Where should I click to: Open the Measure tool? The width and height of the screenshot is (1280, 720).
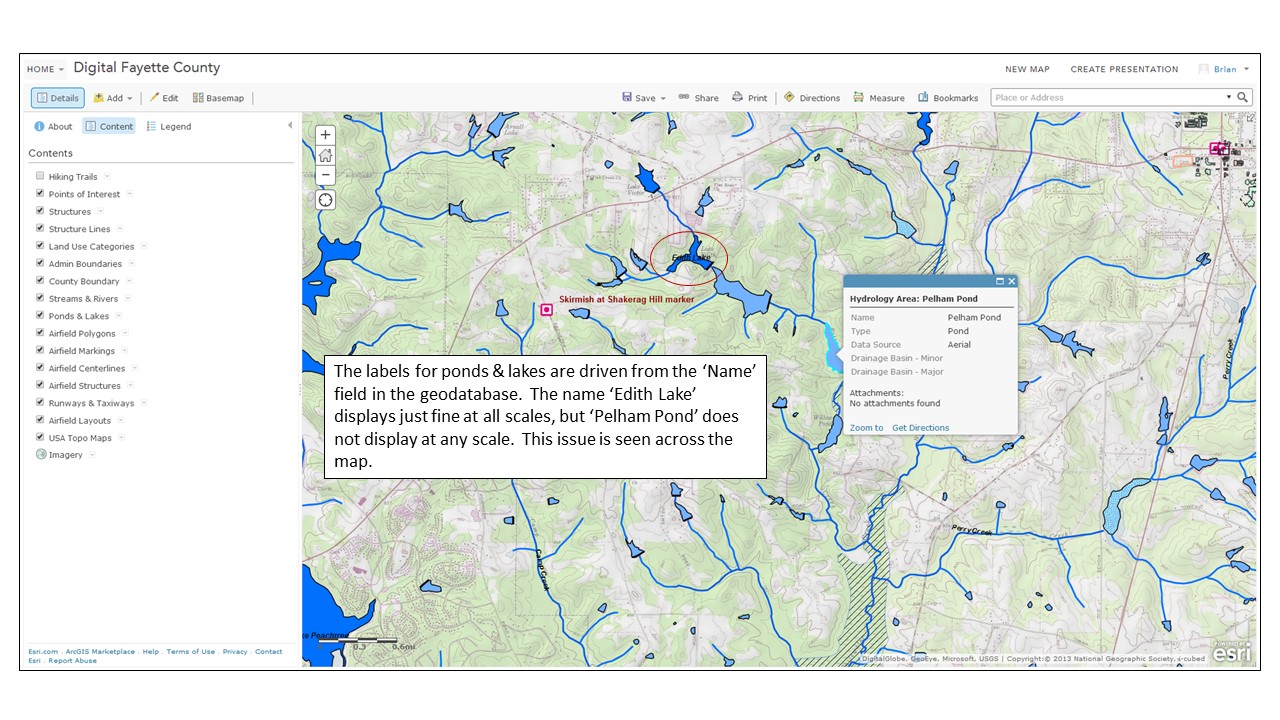click(878, 98)
